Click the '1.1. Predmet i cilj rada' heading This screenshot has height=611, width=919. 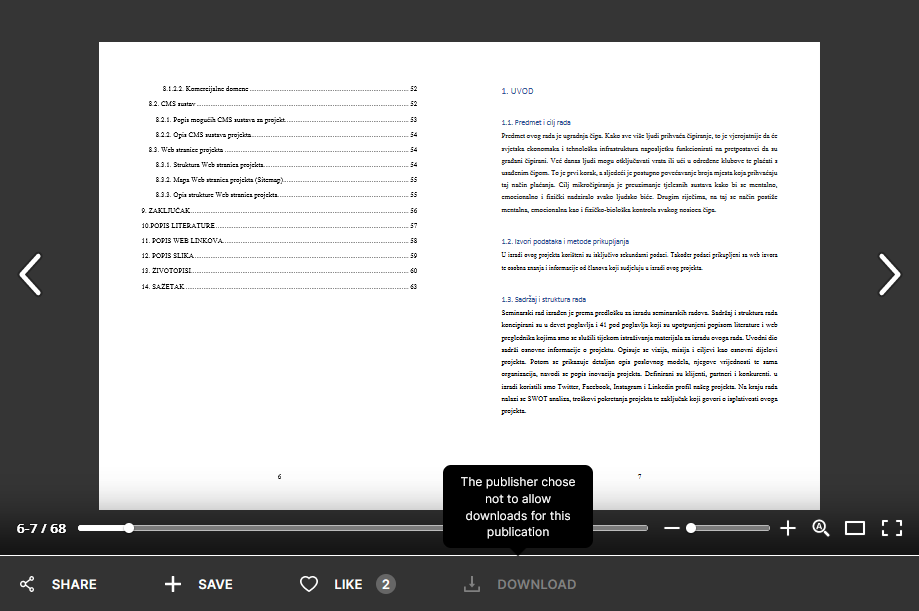coord(536,123)
